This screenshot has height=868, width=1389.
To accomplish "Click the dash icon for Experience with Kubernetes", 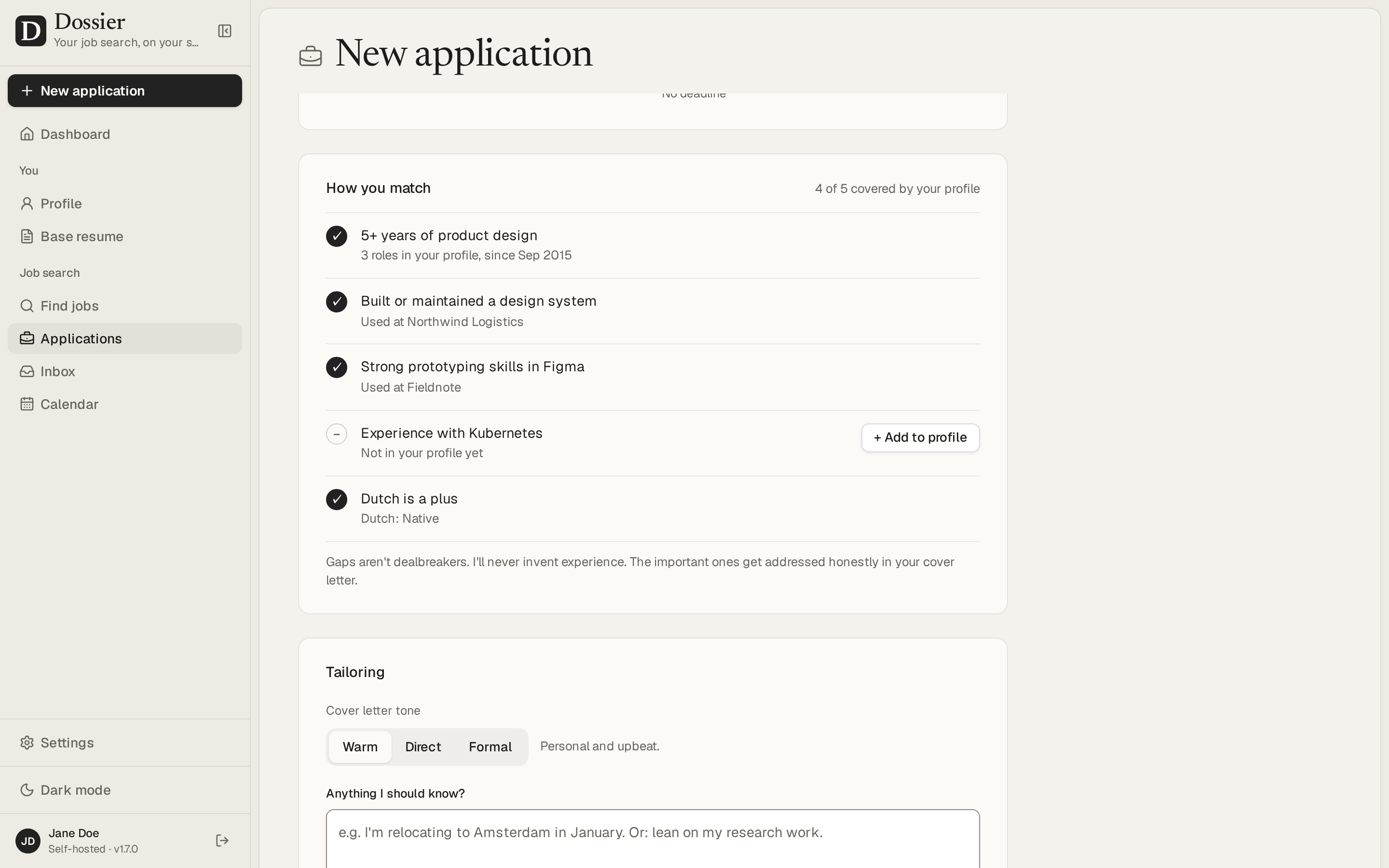I will coord(336,434).
